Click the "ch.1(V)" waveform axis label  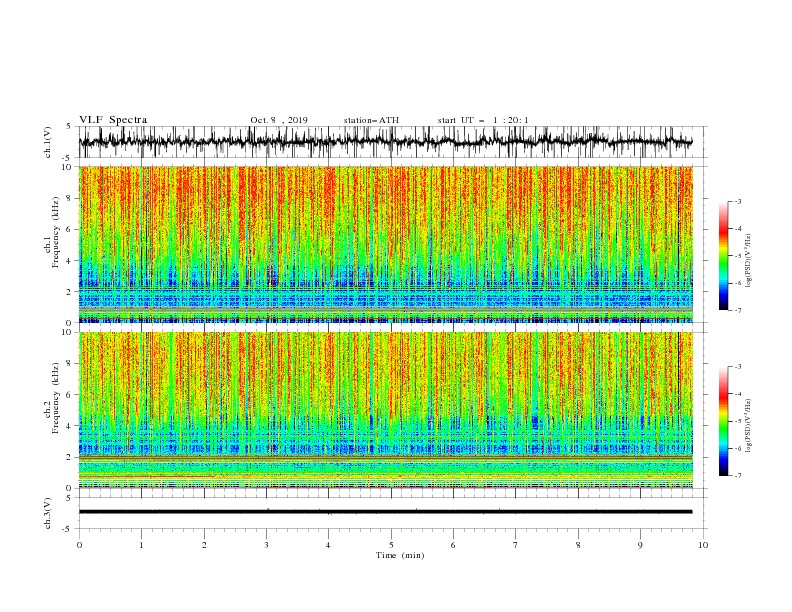point(48,142)
